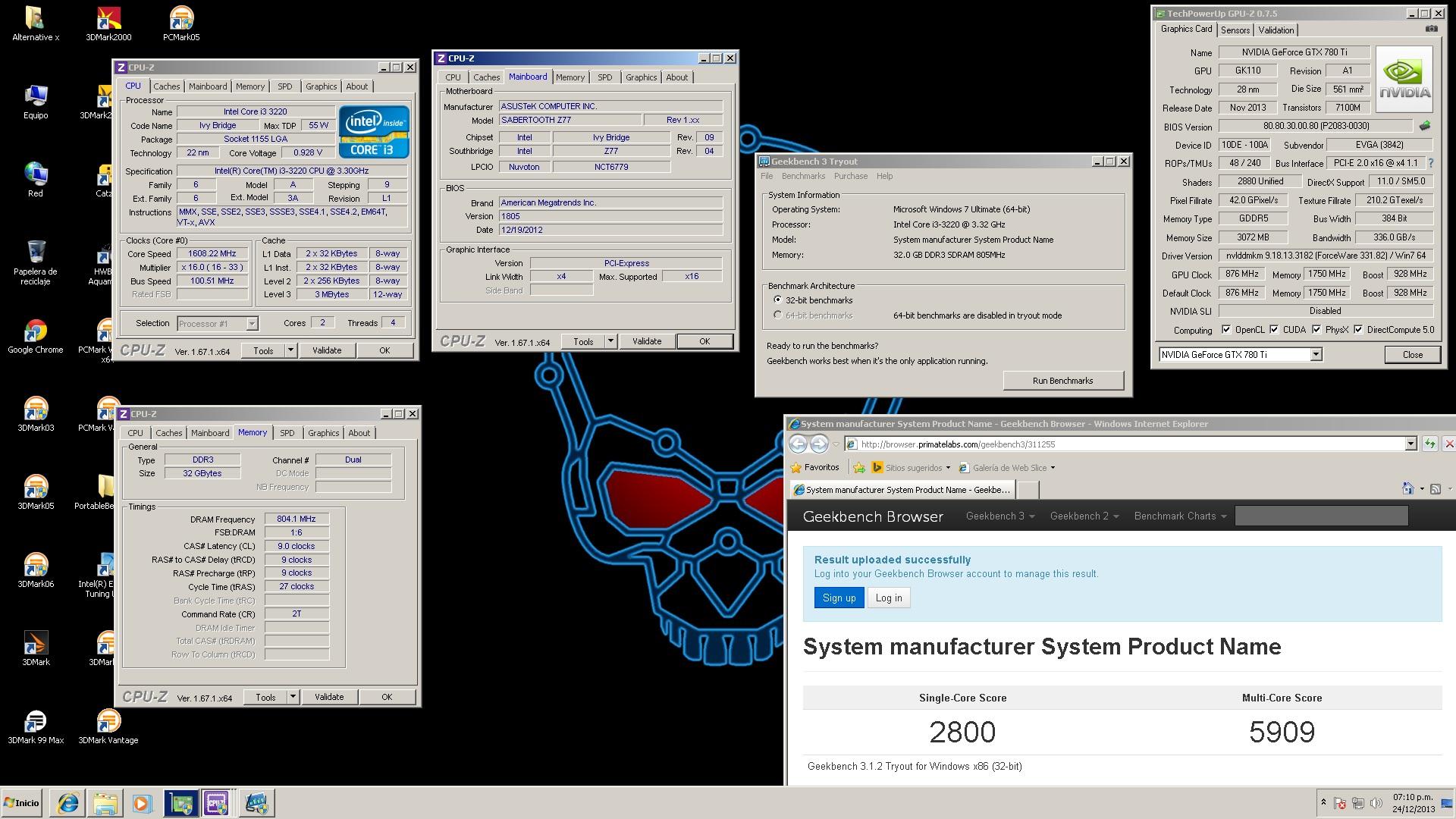This screenshot has width=1456, height=819.
Task: Toggle the PhysX checkbox
Action: (1316, 330)
